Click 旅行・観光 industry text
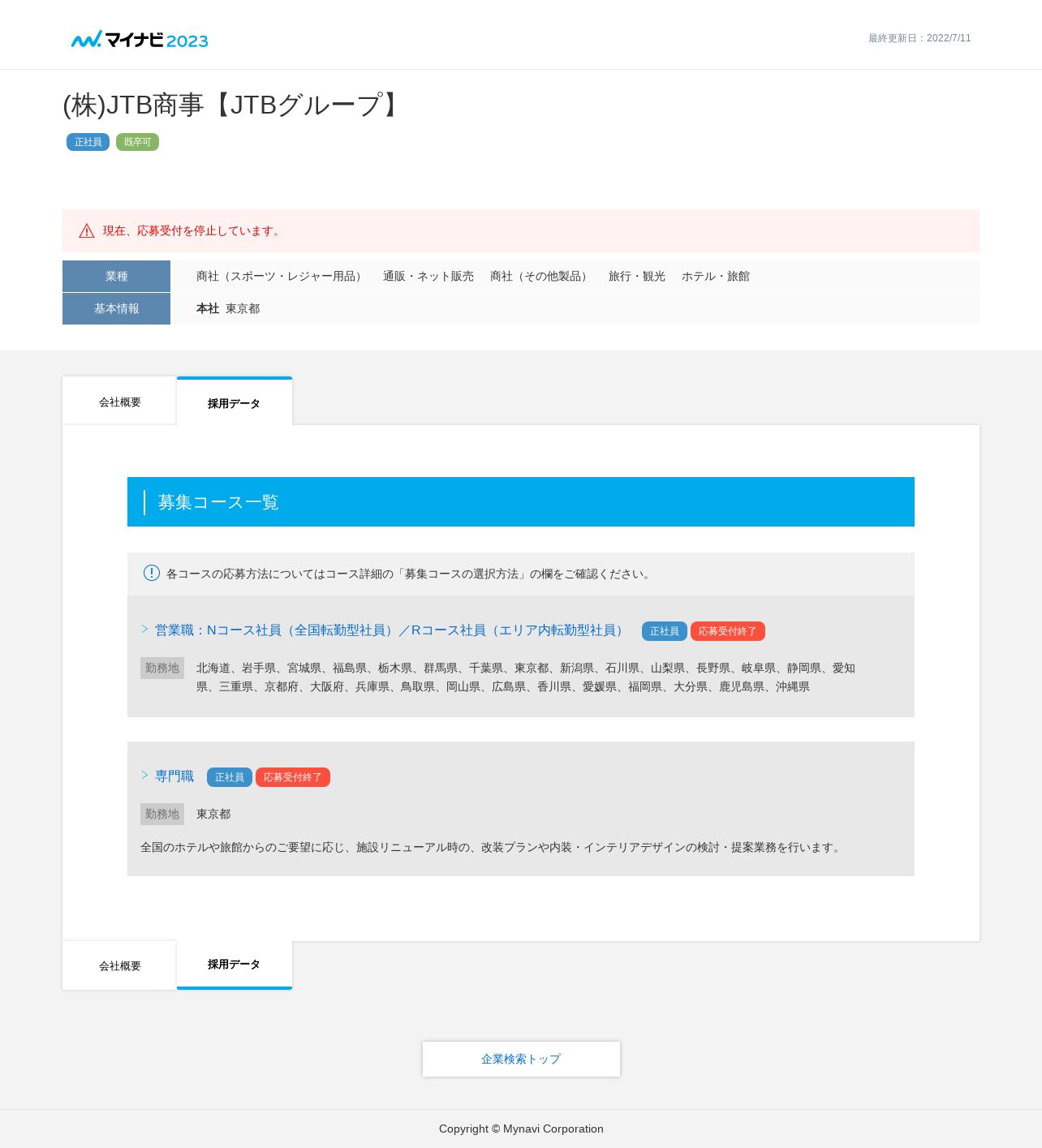 (637, 276)
